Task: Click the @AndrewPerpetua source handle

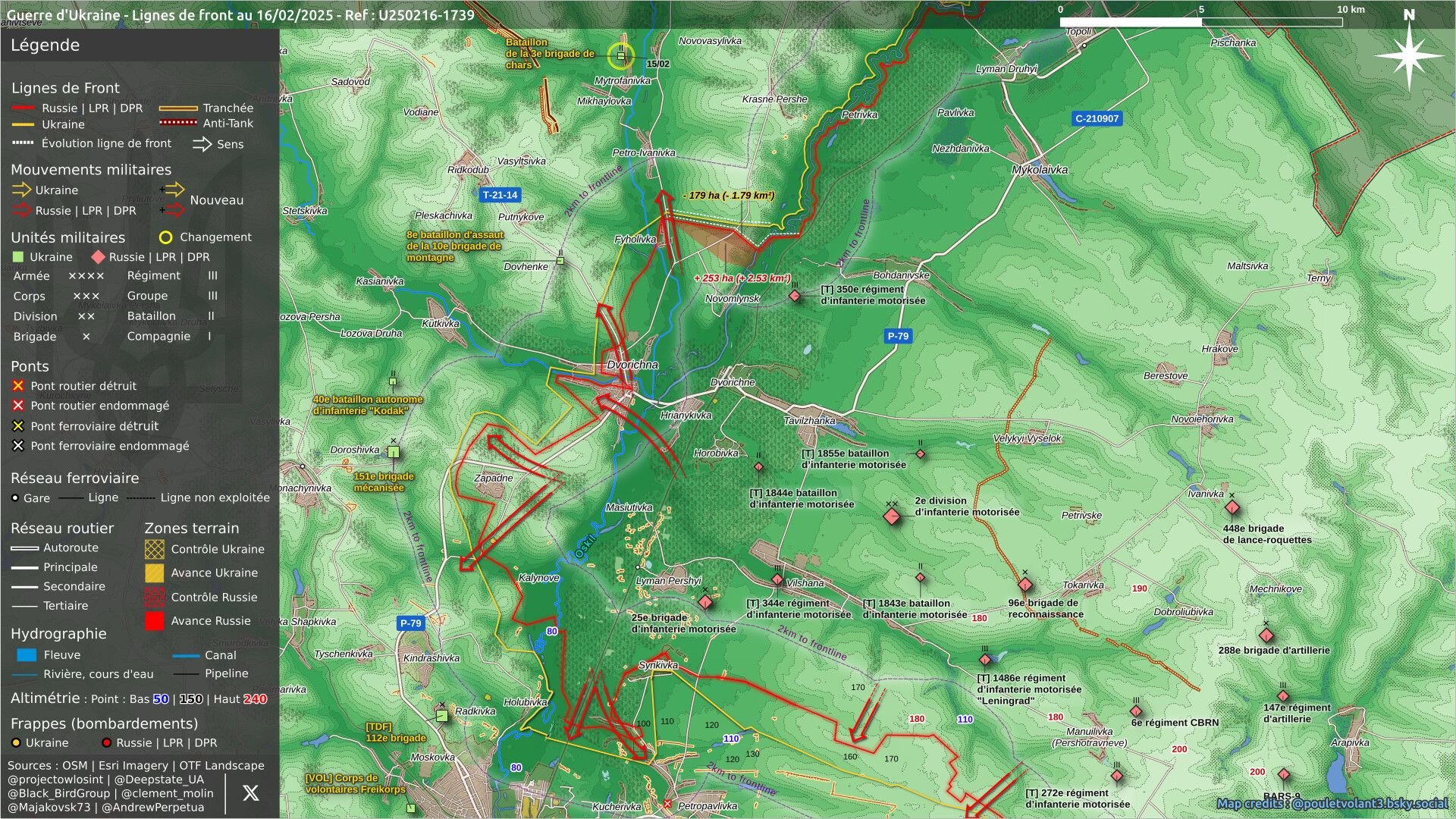Action: [x=153, y=808]
